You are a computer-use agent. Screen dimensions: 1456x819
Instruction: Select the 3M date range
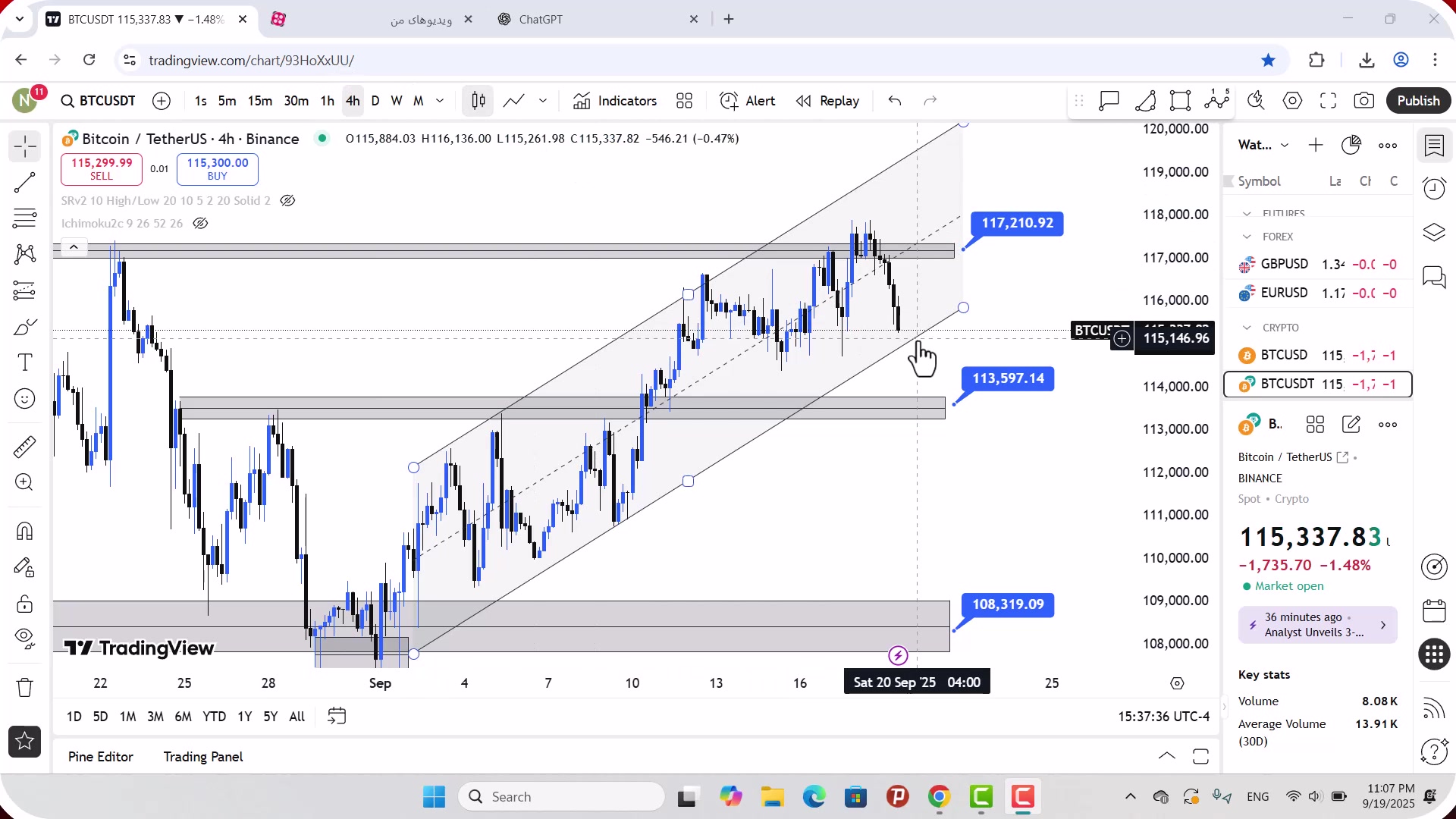tap(155, 717)
